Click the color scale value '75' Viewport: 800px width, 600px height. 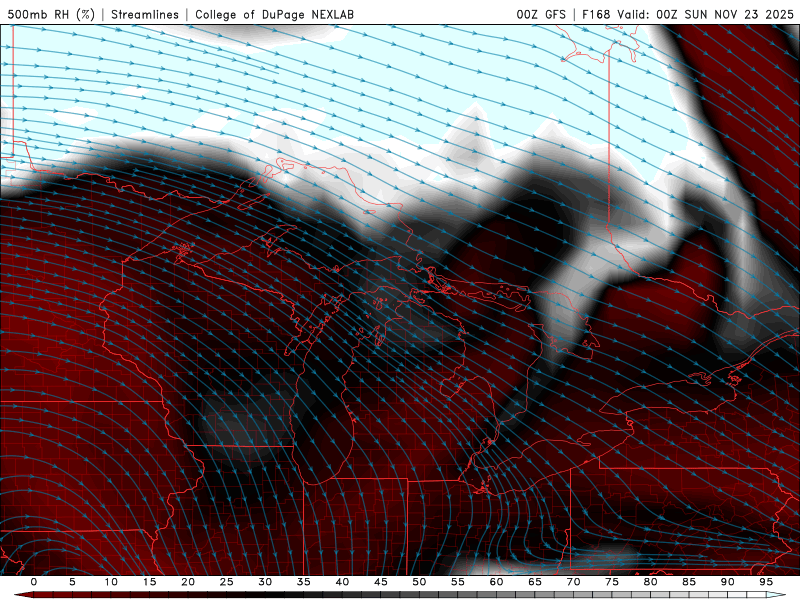pyautogui.click(x=612, y=582)
